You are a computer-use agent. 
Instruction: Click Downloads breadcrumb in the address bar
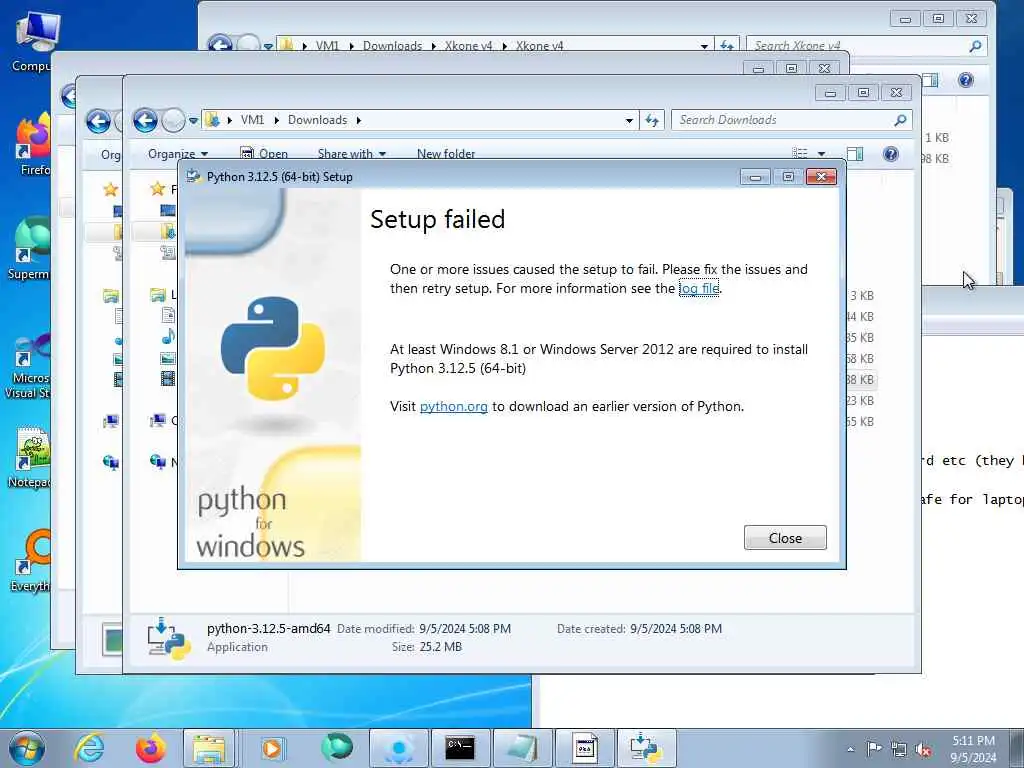pos(317,120)
